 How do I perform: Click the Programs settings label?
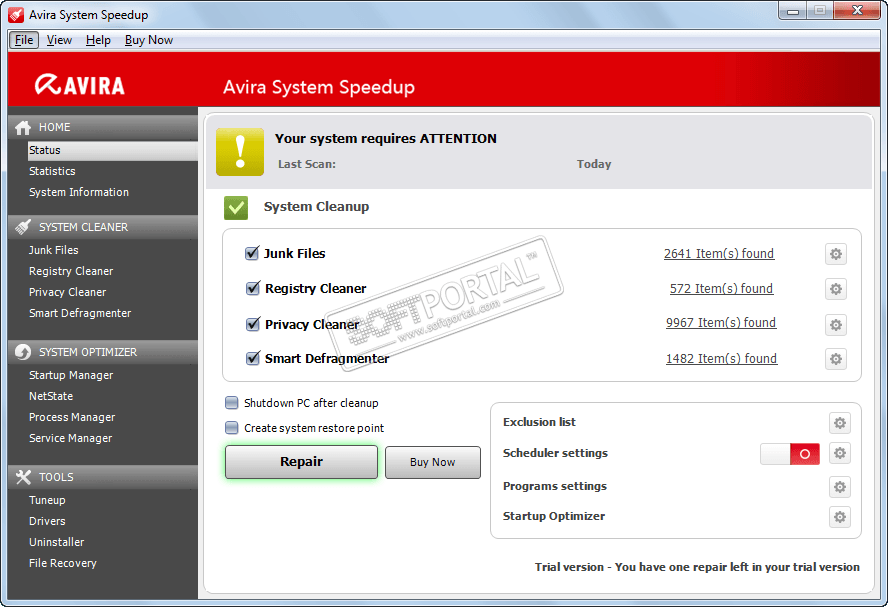554,486
